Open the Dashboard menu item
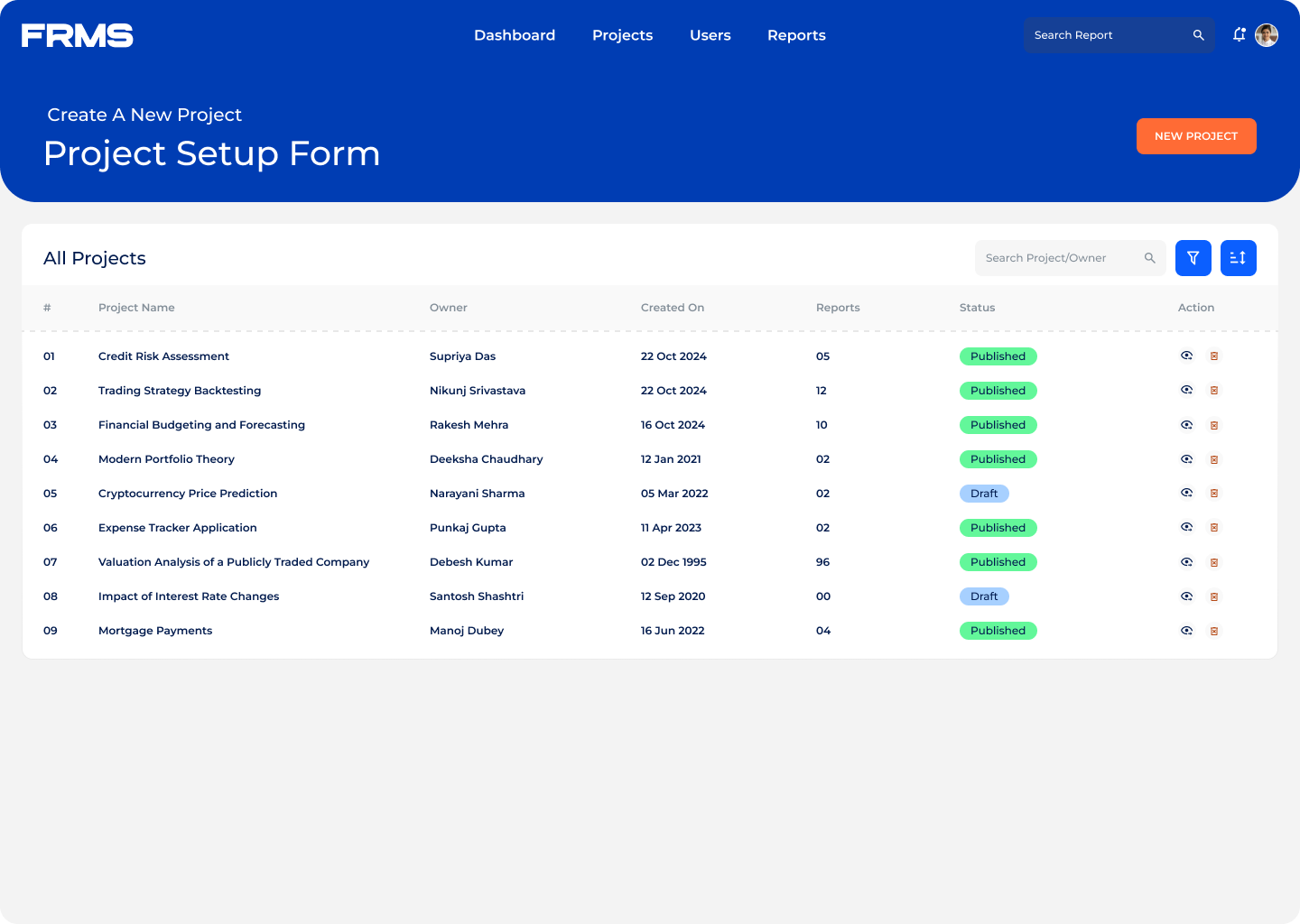The image size is (1300, 924). 515,35
